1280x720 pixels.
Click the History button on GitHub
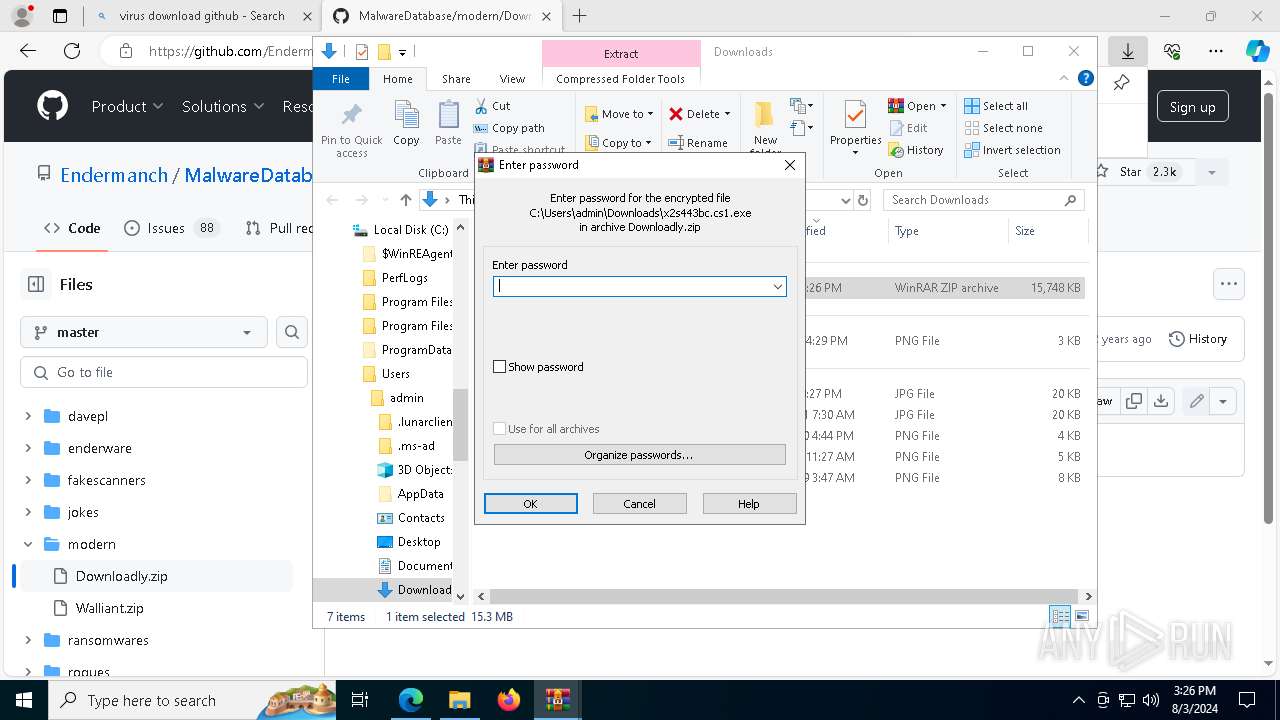pyautogui.click(x=1198, y=339)
